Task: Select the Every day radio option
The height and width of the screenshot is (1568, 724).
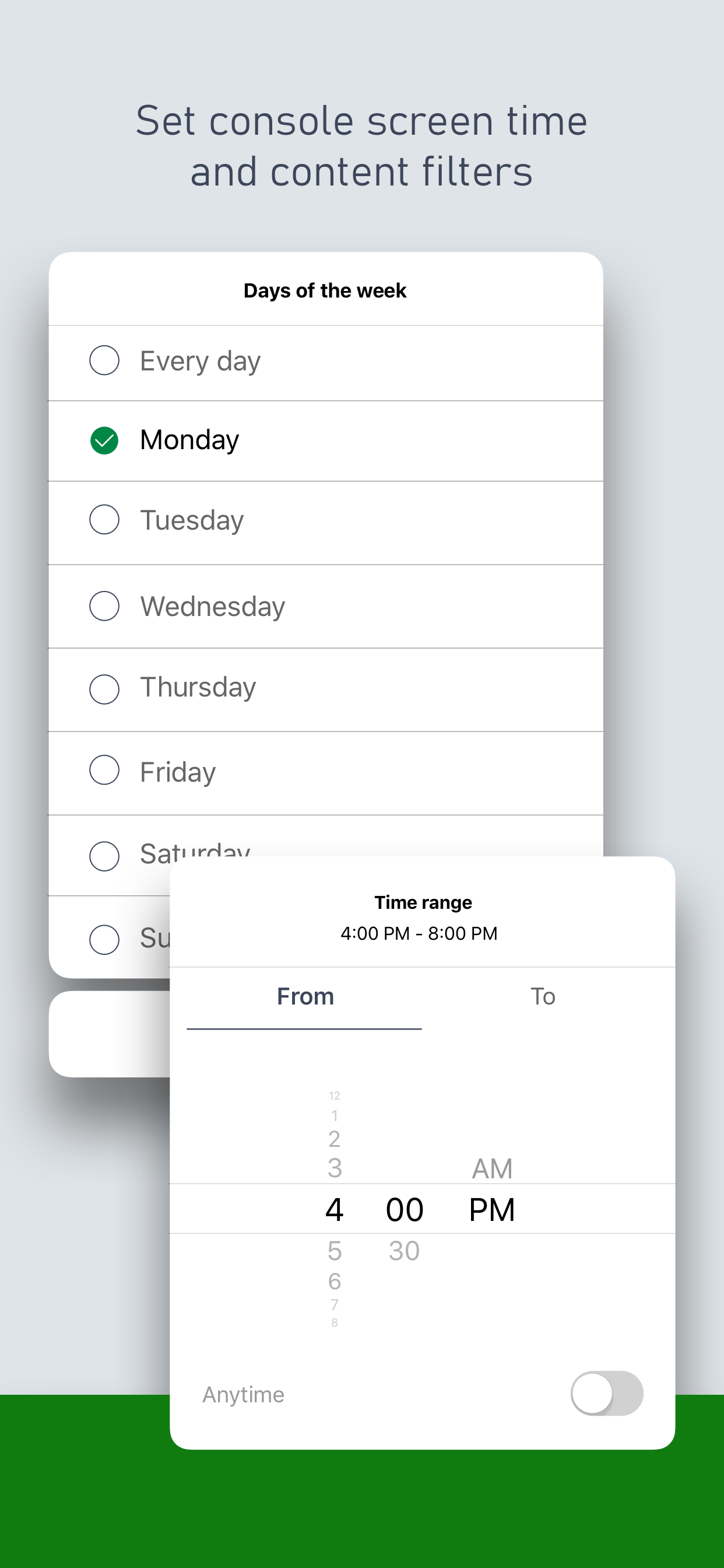Action: point(104,360)
